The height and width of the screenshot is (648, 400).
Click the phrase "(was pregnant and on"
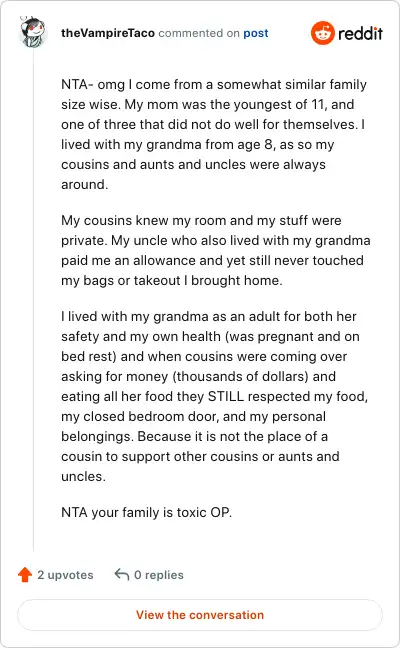(292, 336)
